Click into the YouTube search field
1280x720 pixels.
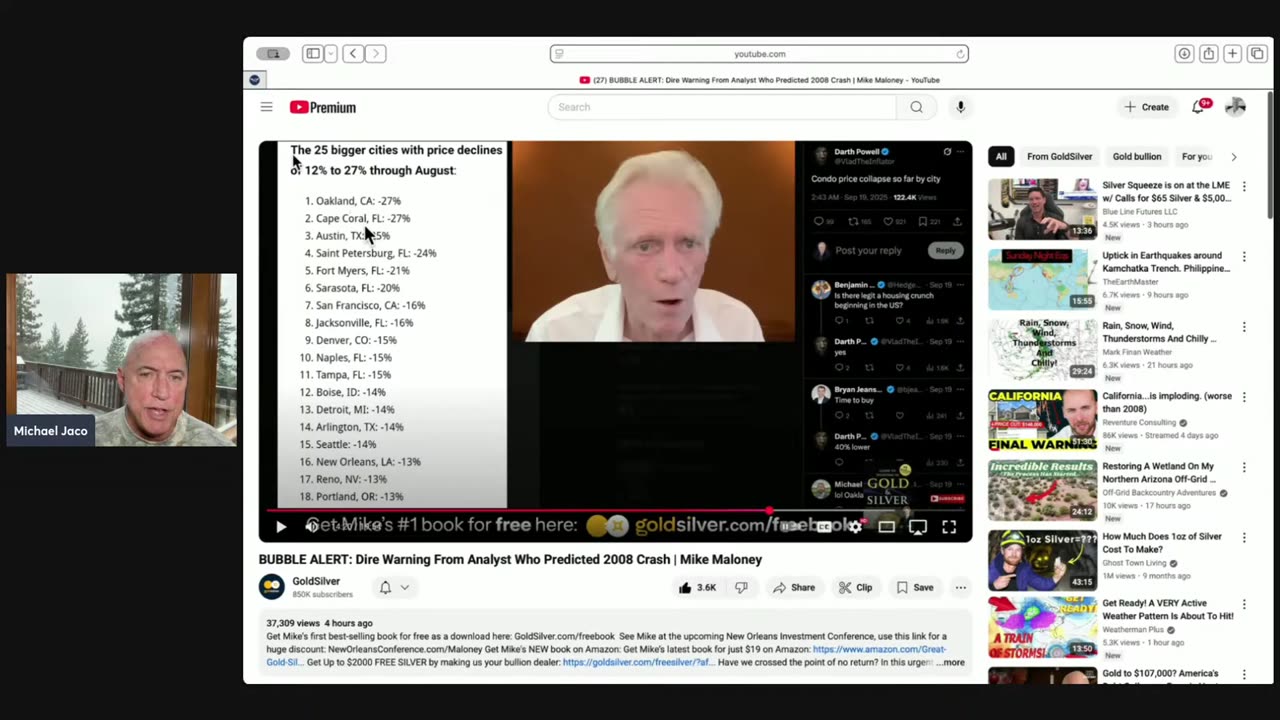(722, 107)
